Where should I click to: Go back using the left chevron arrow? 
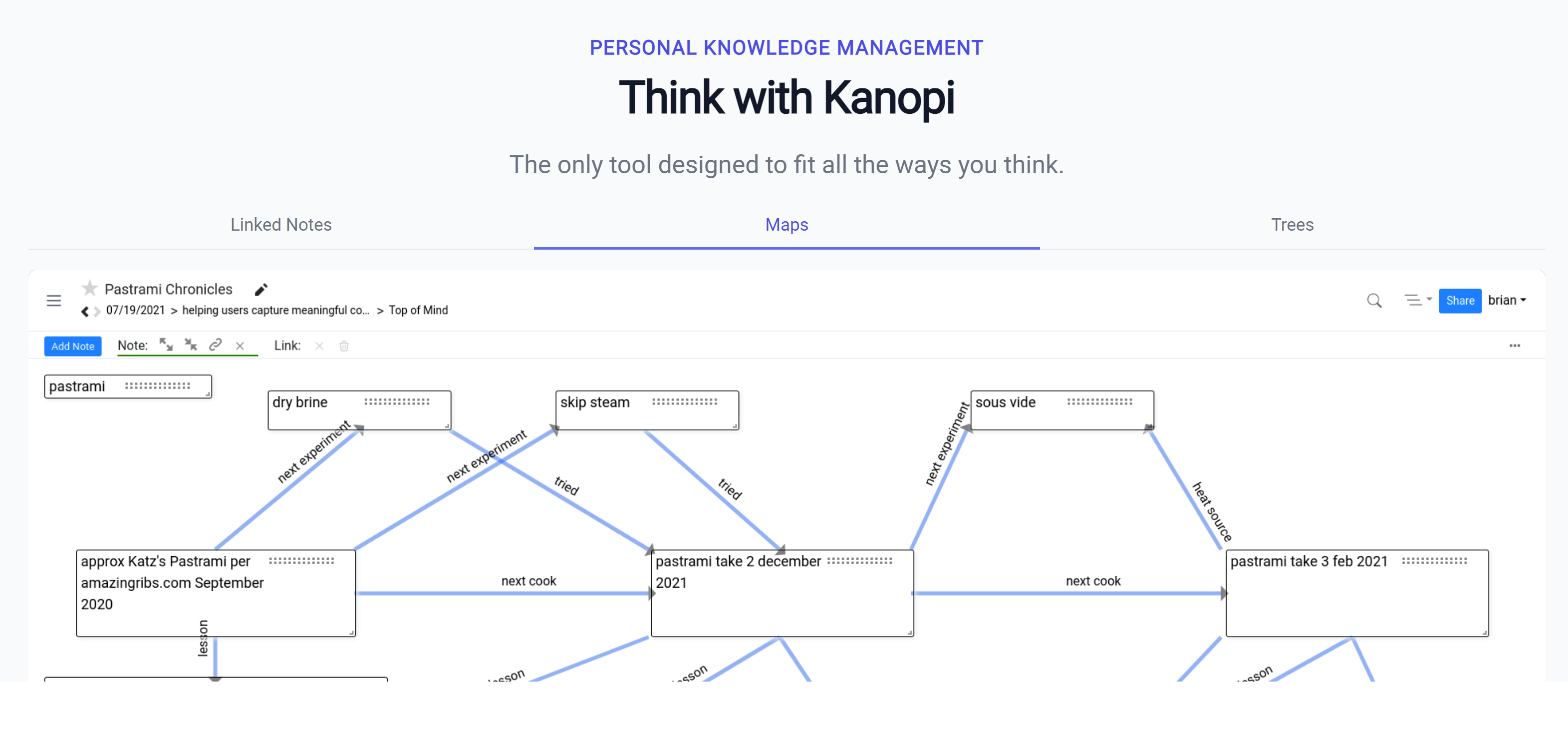point(85,311)
